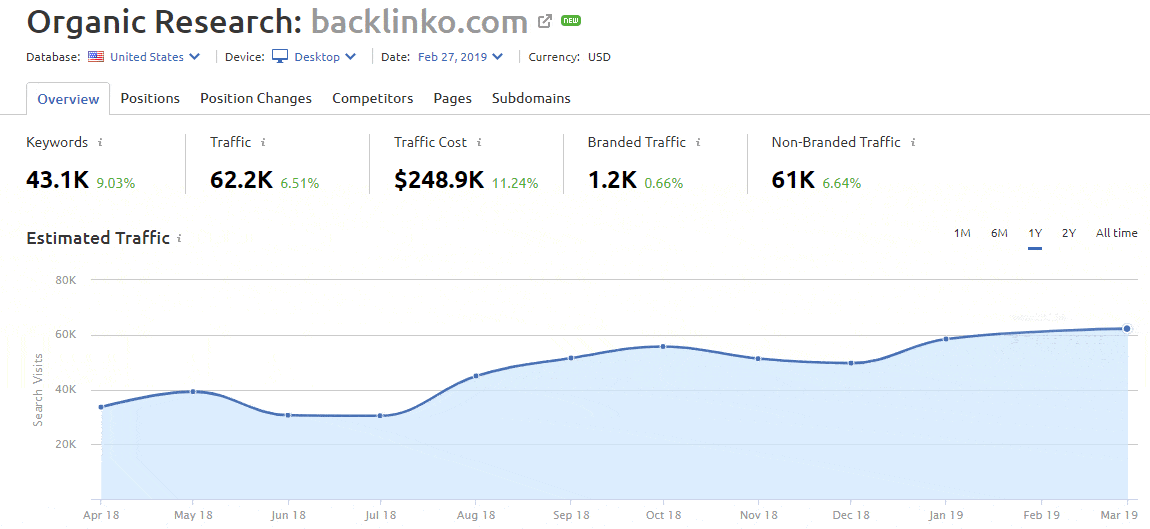Switch to the Positions tab

(x=150, y=98)
